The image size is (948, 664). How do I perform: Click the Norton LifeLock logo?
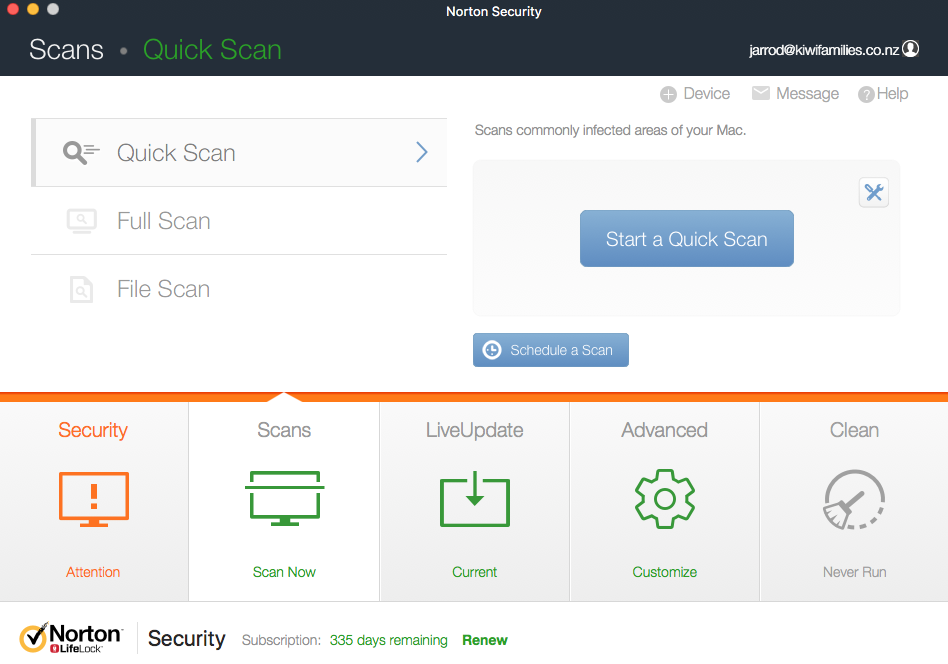(71, 638)
